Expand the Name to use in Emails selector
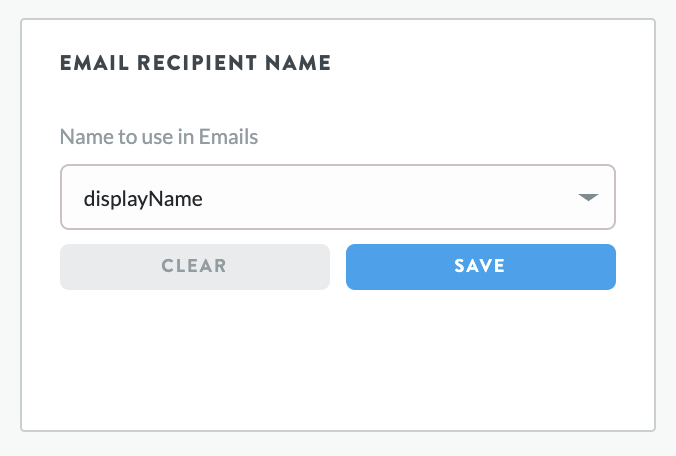The image size is (676, 456). [x=337, y=198]
